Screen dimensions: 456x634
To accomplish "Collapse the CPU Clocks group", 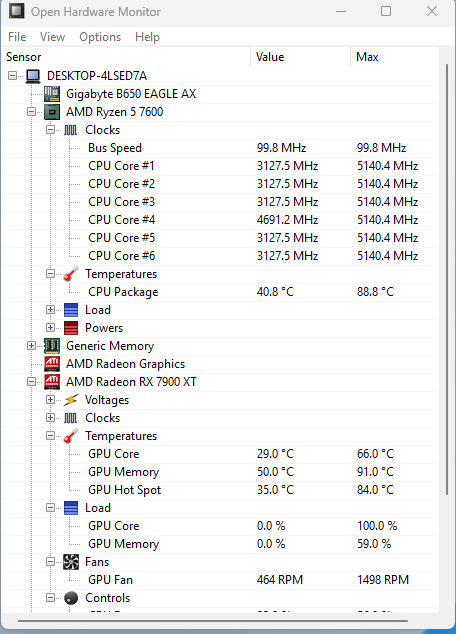I will tap(50, 130).
